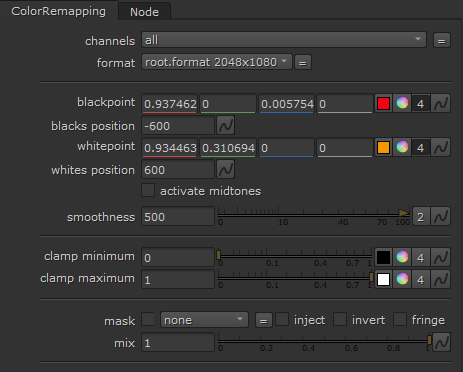Click blackpoint alpha value field
This screenshot has width=463, height=372.
point(345,104)
